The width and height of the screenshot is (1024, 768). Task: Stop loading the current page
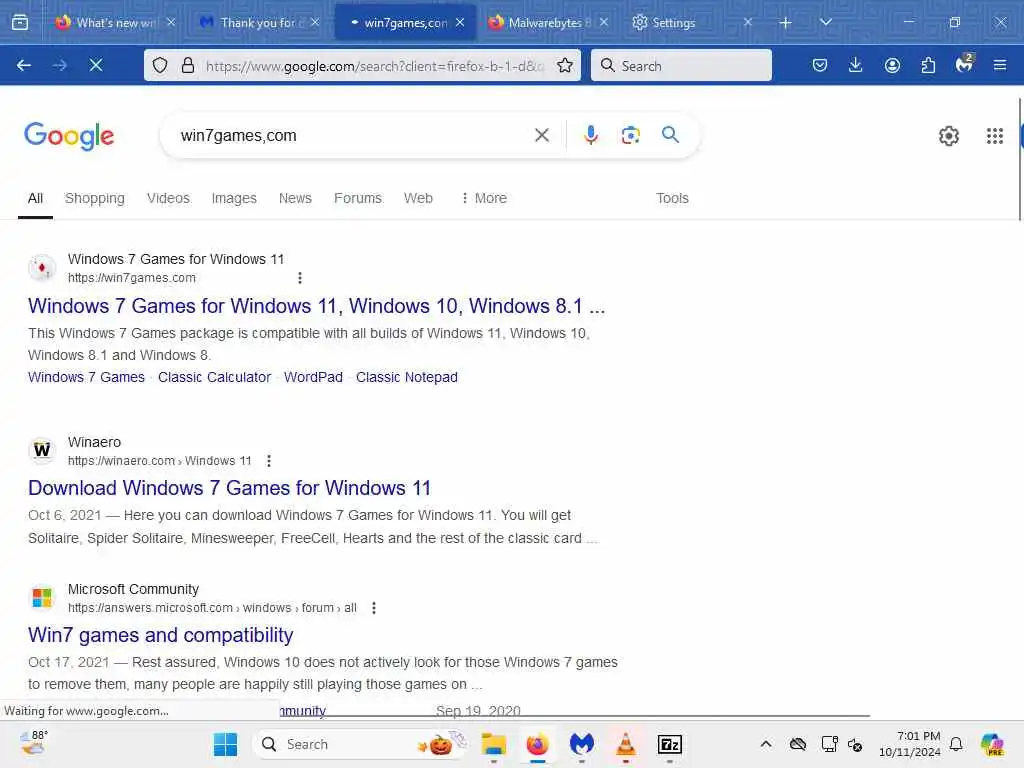[x=96, y=65]
